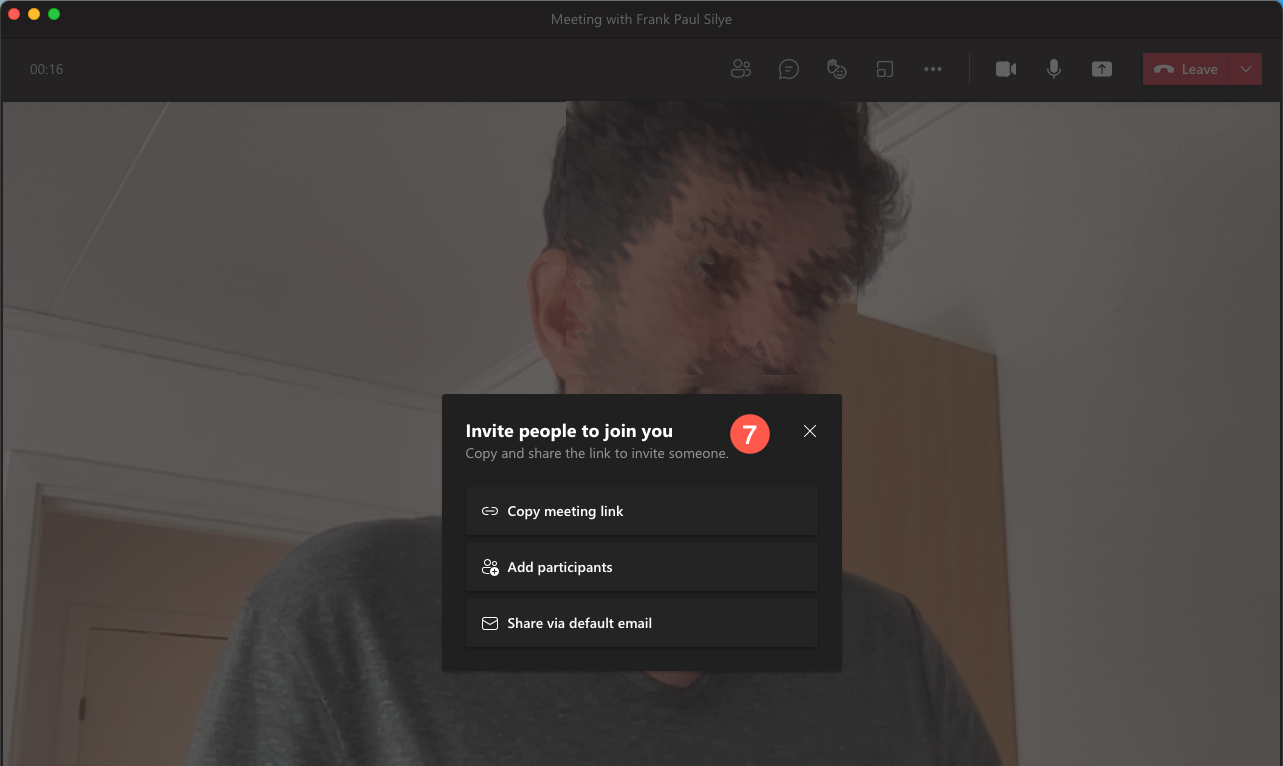Close the Invite people dialog

(810, 431)
